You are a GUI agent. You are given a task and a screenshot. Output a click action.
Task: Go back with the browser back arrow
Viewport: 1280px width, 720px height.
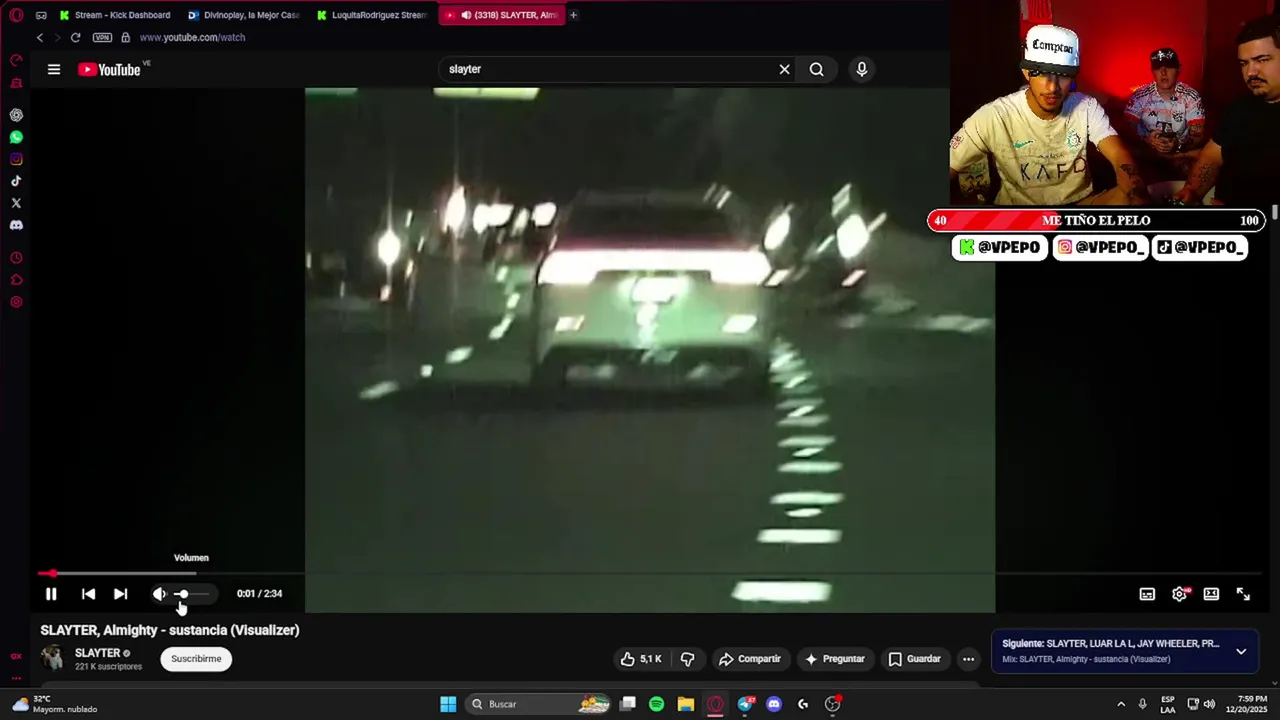click(x=40, y=37)
